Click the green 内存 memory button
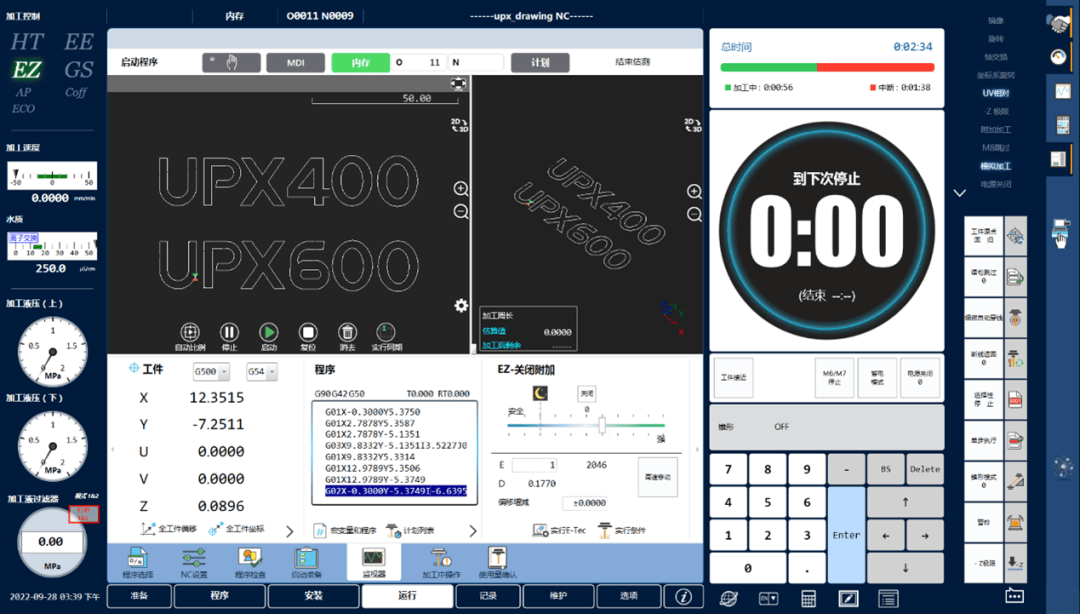 [x=360, y=63]
